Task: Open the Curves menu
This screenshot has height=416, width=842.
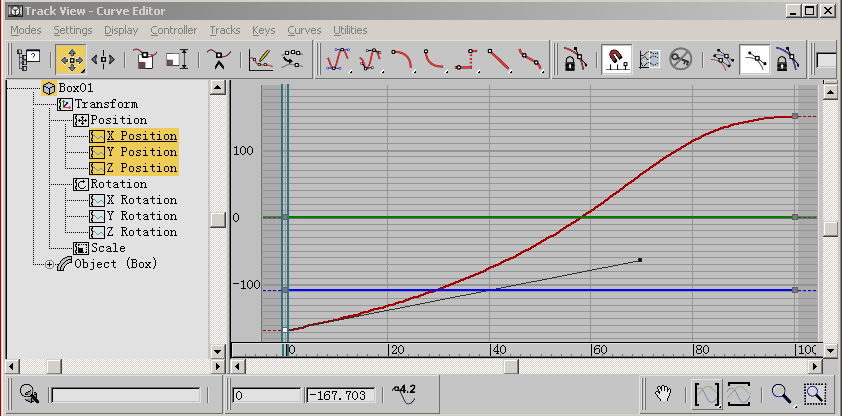Action: 303,30
